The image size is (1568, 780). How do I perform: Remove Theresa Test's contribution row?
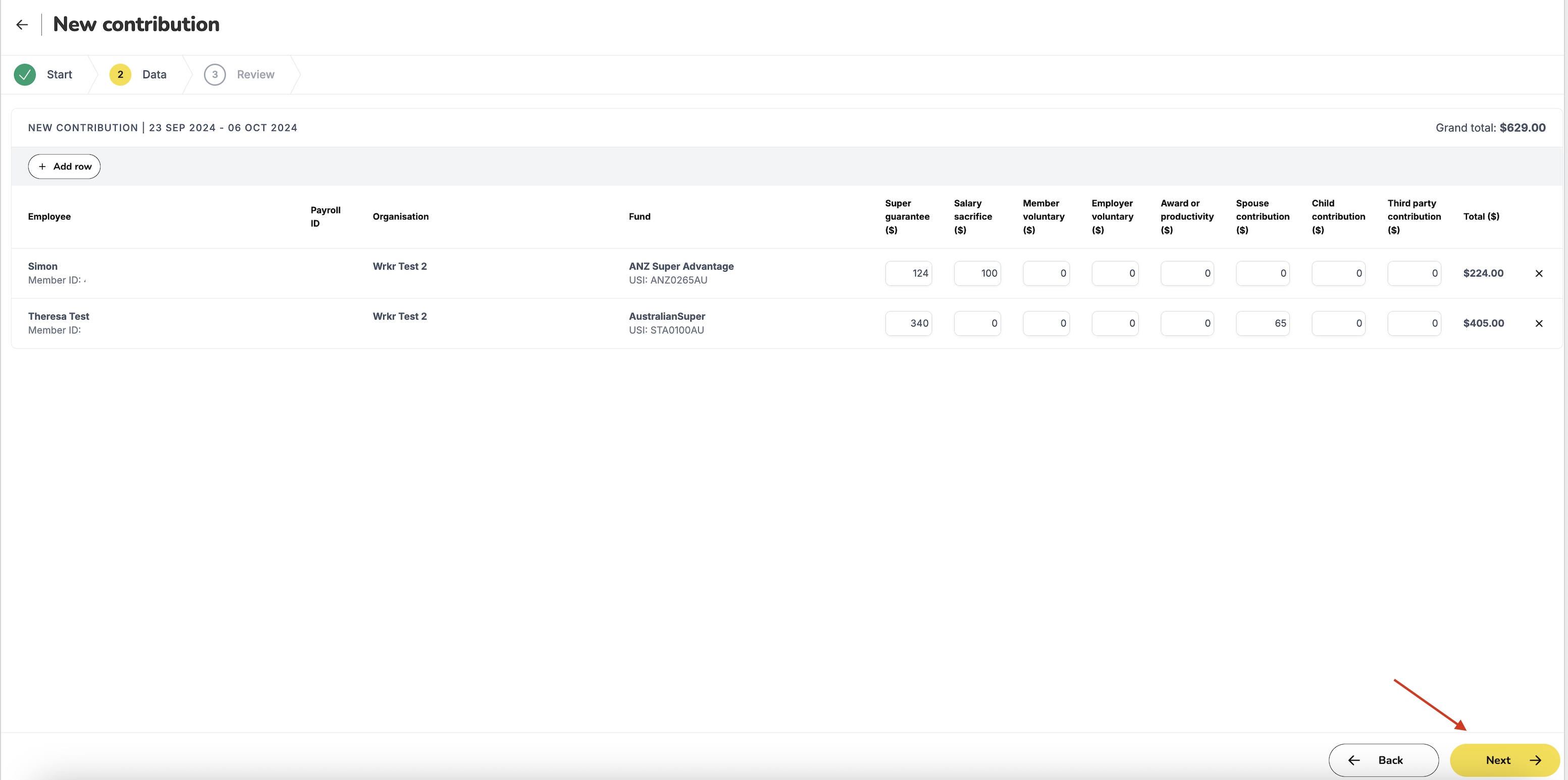click(1539, 323)
